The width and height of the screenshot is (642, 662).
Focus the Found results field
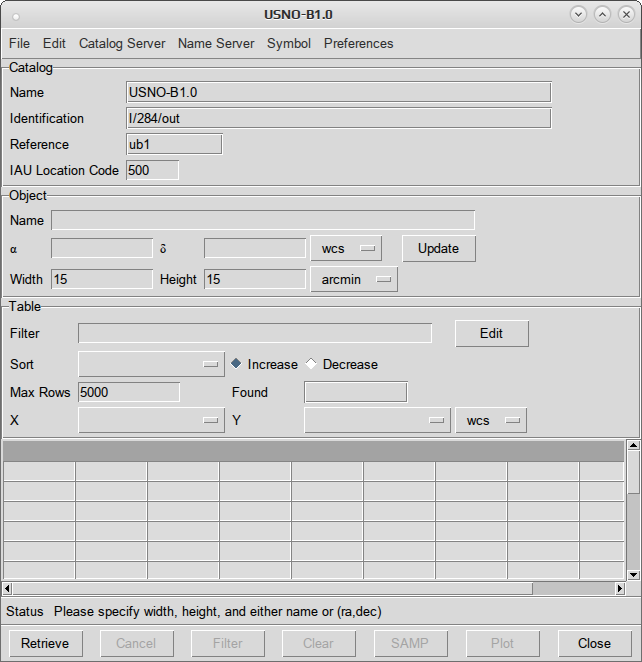pos(356,392)
